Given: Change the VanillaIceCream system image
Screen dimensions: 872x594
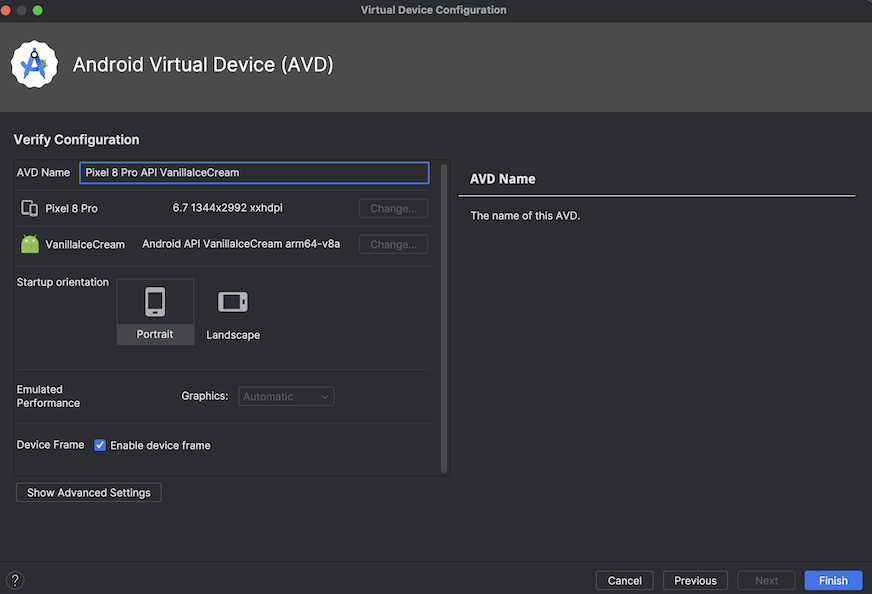Looking at the screenshot, I should click(393, 244).
